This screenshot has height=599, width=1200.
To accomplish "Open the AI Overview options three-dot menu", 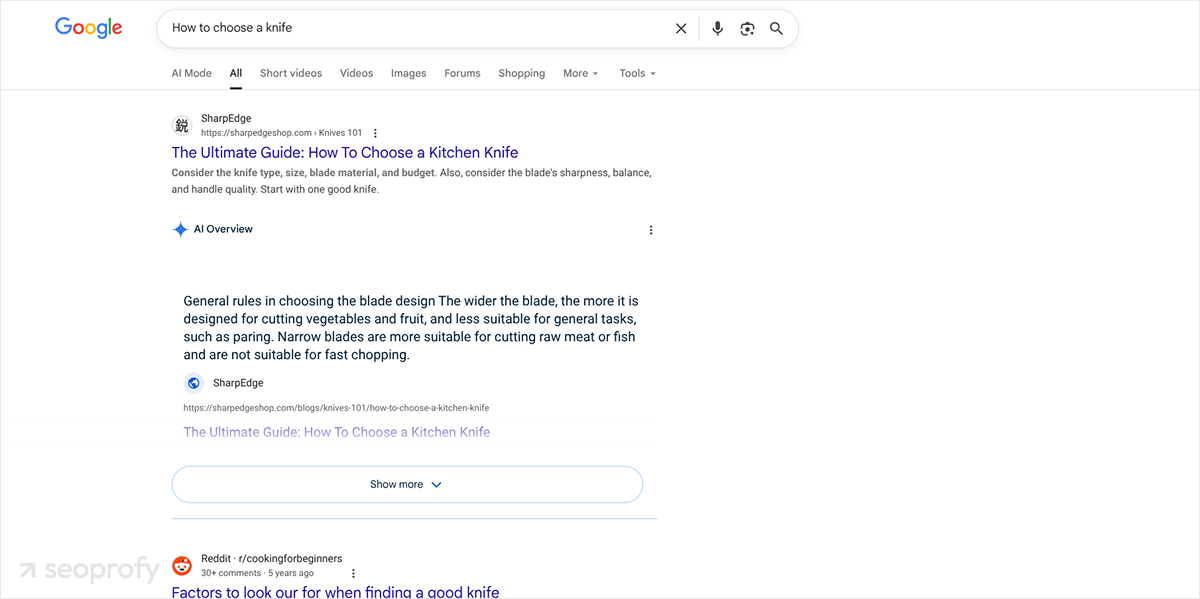I will pos(651,229).
